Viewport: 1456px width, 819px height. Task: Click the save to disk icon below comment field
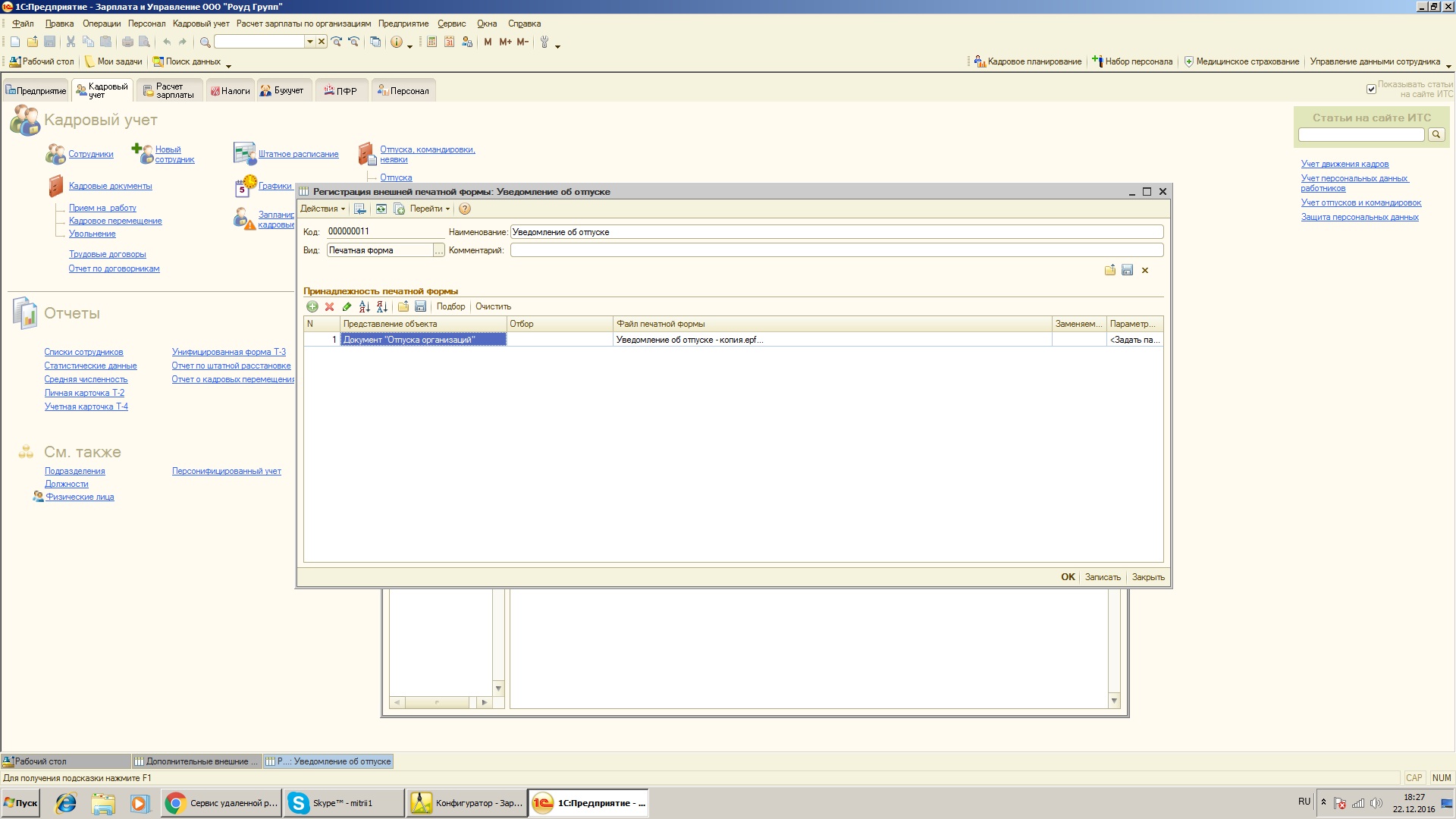click(1127, 270)
